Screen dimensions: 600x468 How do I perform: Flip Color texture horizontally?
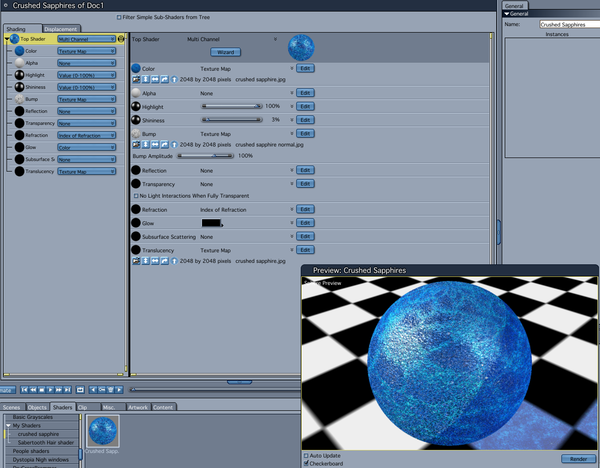click(x=155, y=80)
